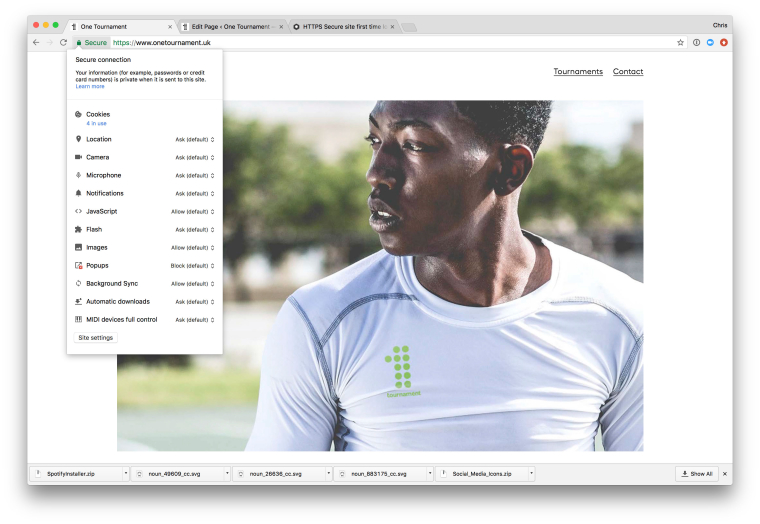The width and height of the screenshot is (760, 524).
Task: Click the blue extension icon in the toolbar
Action: 710,43
